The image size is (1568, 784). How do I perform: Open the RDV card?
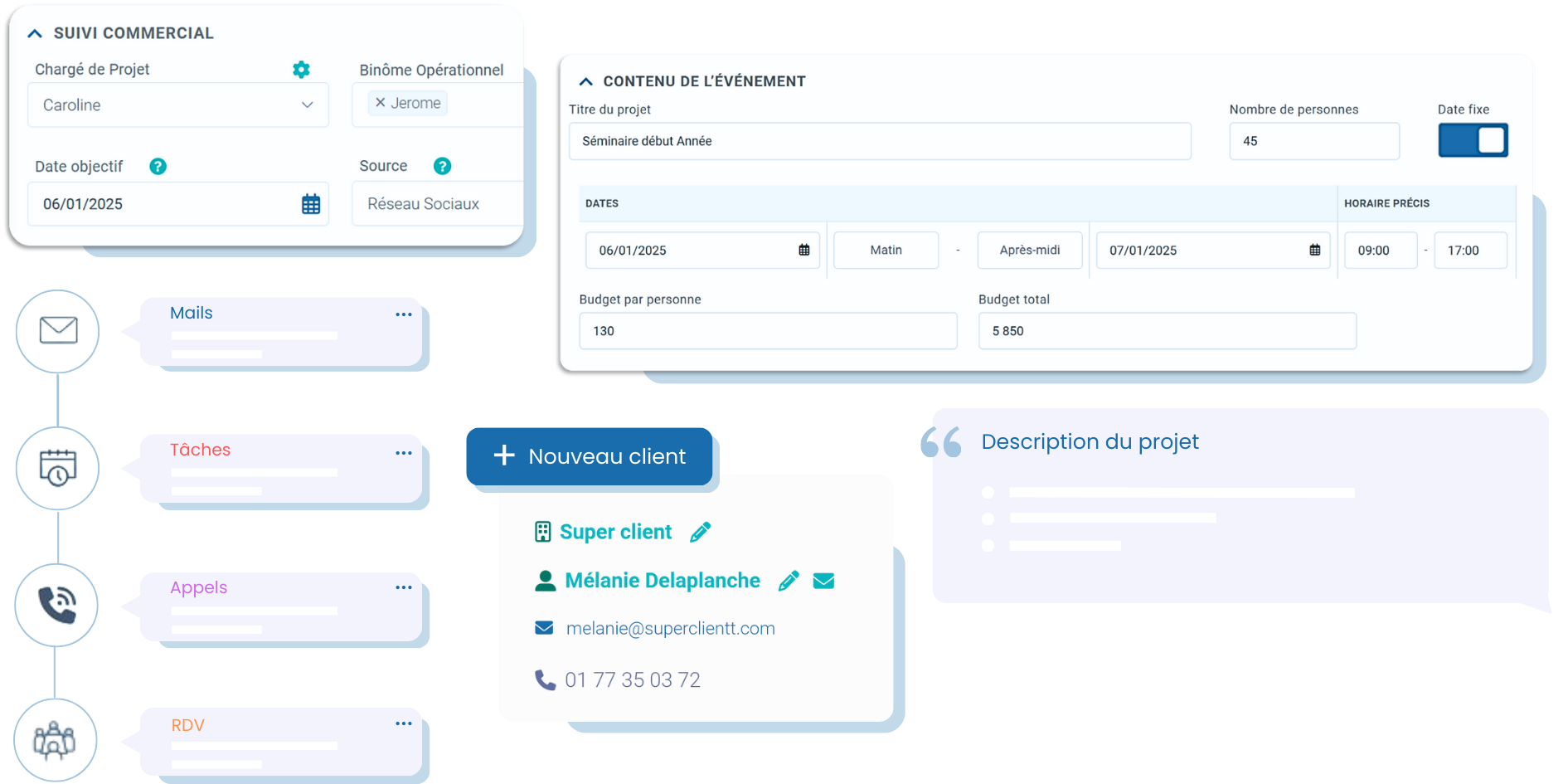pyautogui.click(x=281, y=742)
